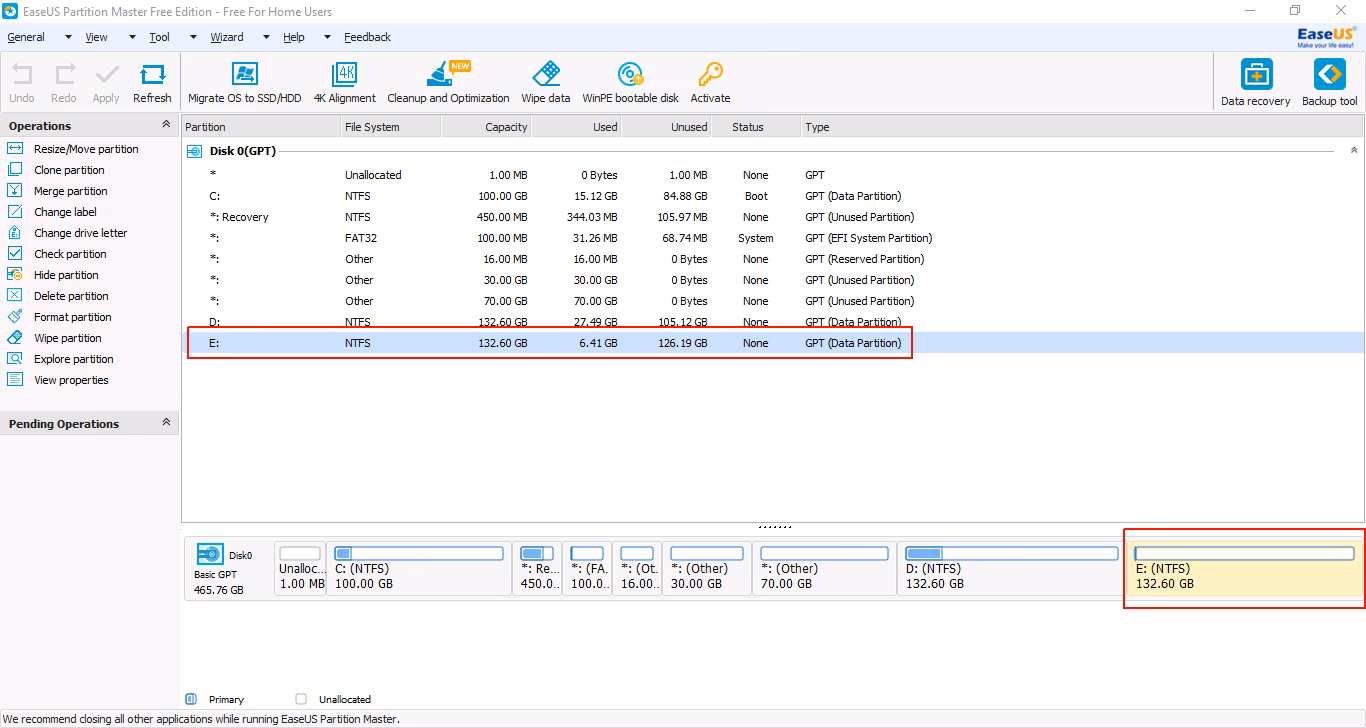The width and height of the screenshot is (1366, 728).
Task: Collapse the Disk 0(GPT) group
Action: click(x=1354, y=150)
